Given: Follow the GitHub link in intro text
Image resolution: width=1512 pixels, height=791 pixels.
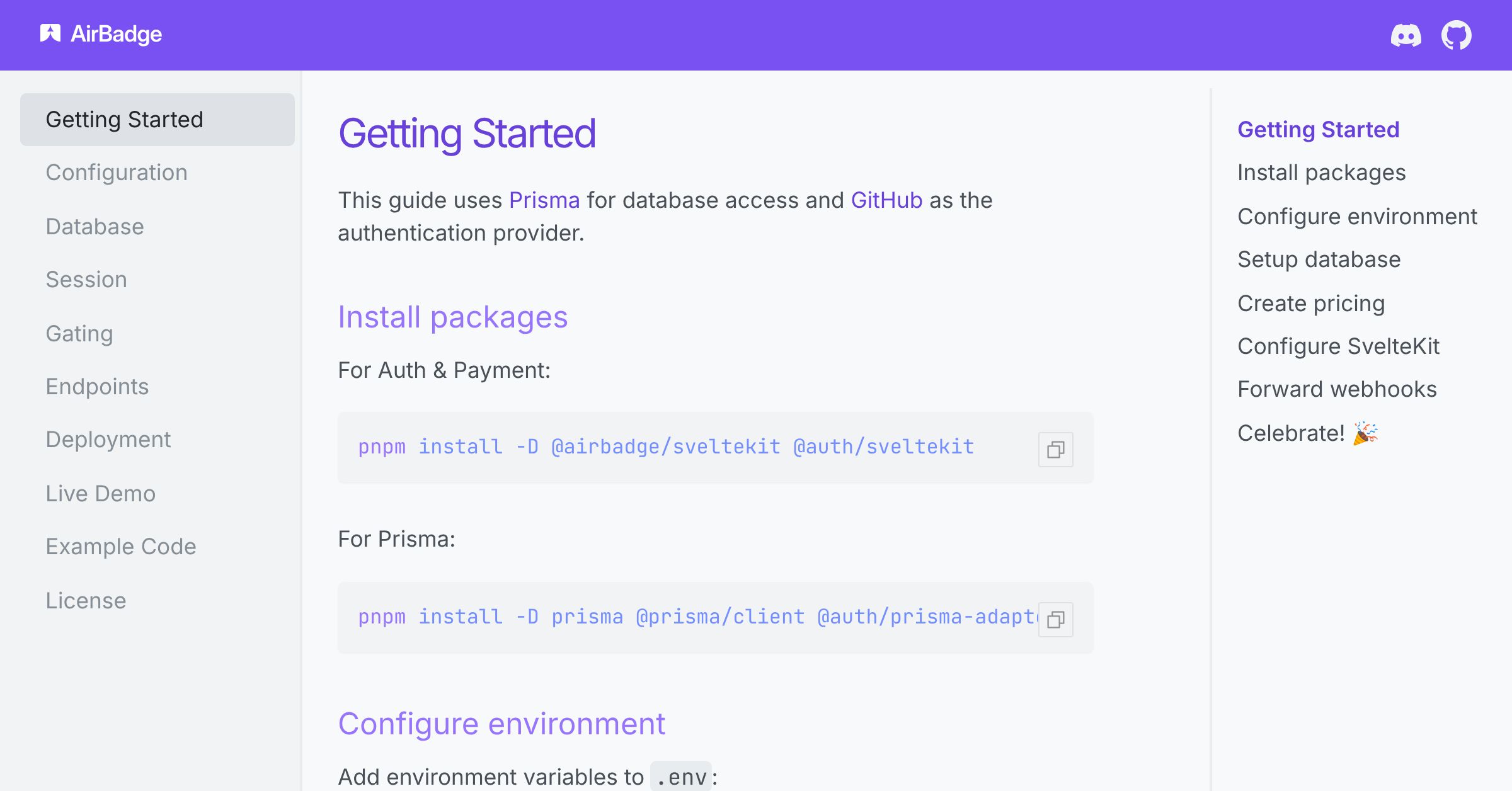Looking at the screenshot, I should click(x=886, y=200).
